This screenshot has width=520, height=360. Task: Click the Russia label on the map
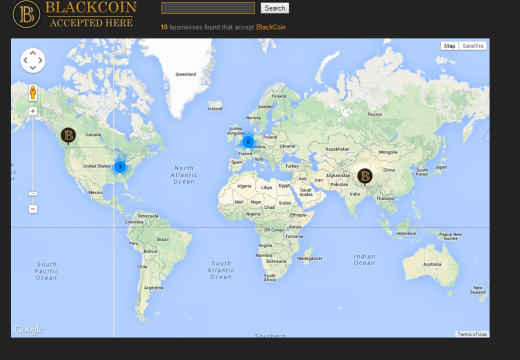coord(375,114)
